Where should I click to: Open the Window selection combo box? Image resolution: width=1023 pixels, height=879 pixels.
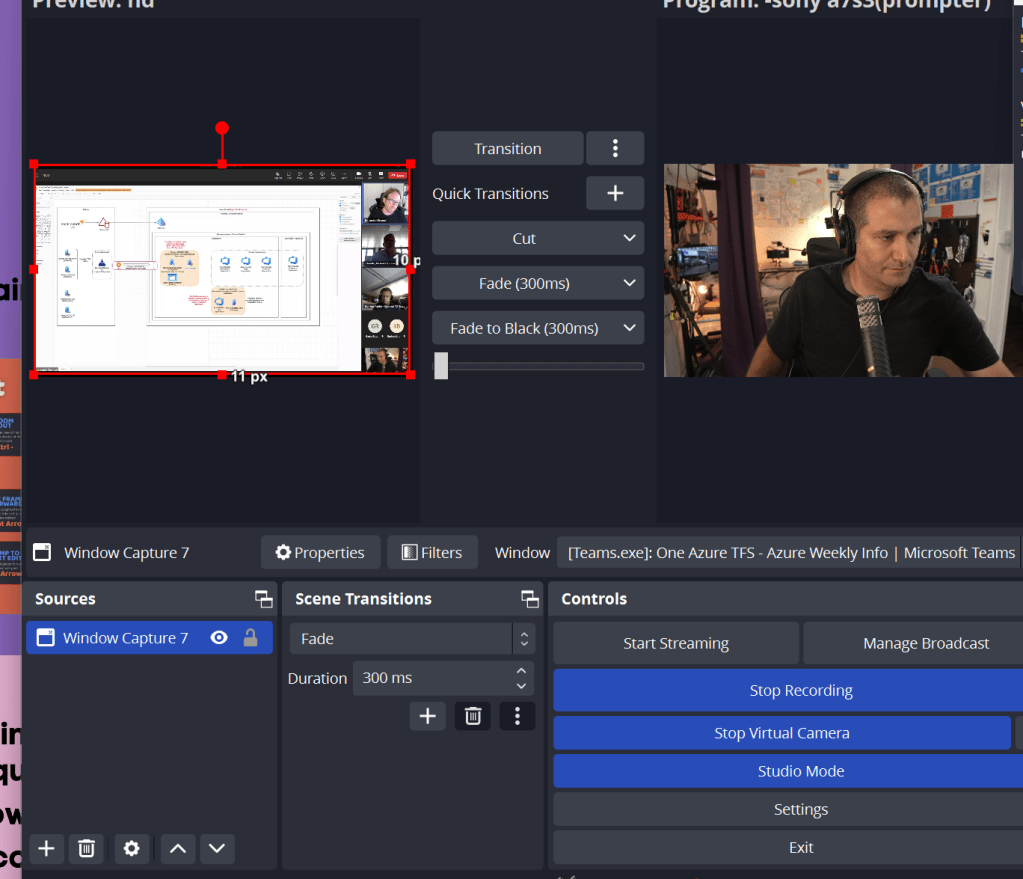tap(788, 553)
